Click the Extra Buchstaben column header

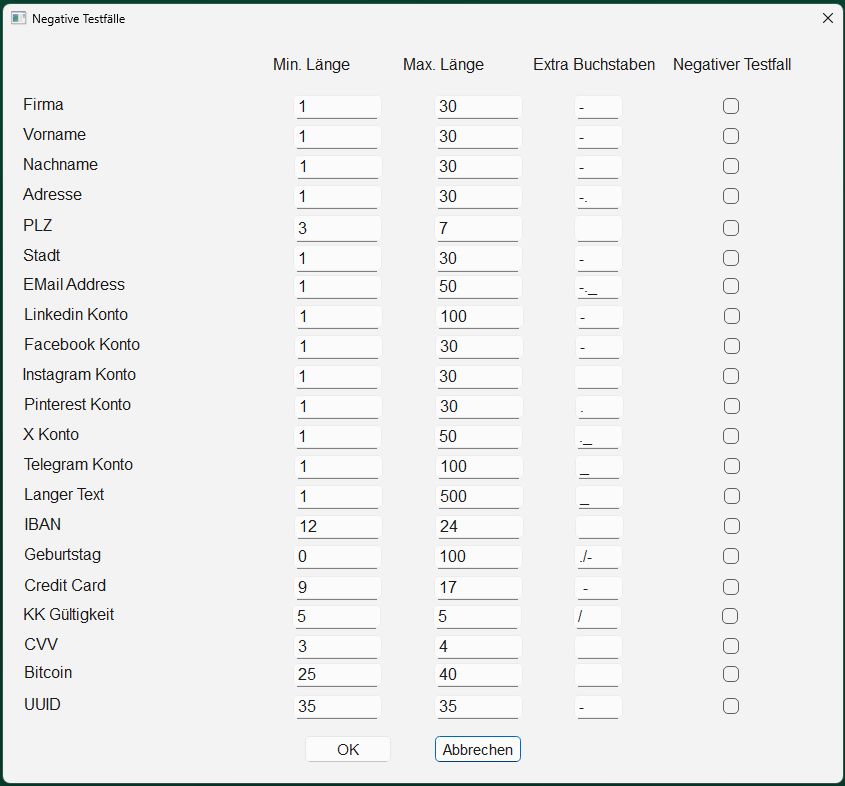[x=594, y=65]
